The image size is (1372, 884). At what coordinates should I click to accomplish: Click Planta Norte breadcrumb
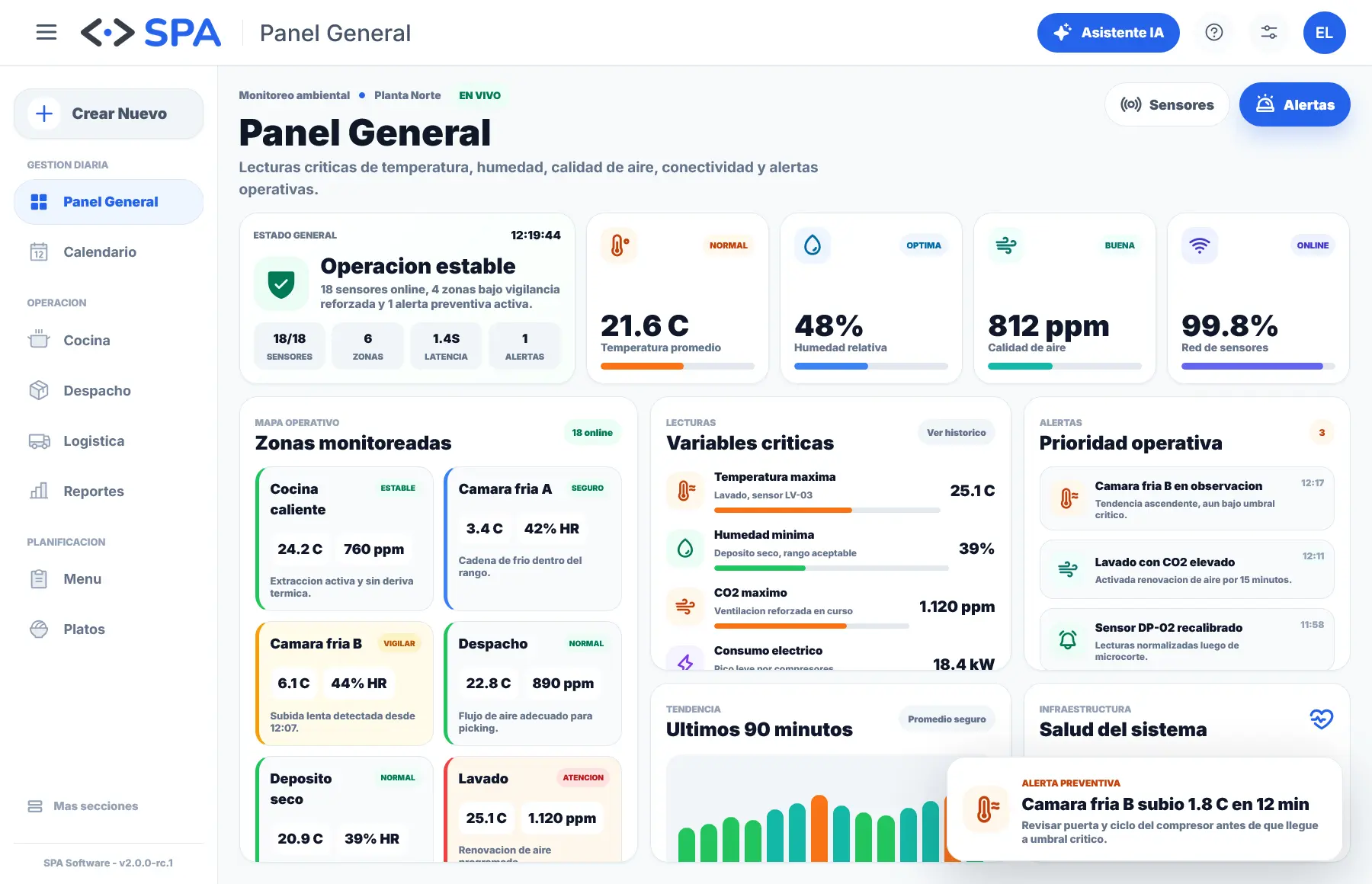(408, 95)
